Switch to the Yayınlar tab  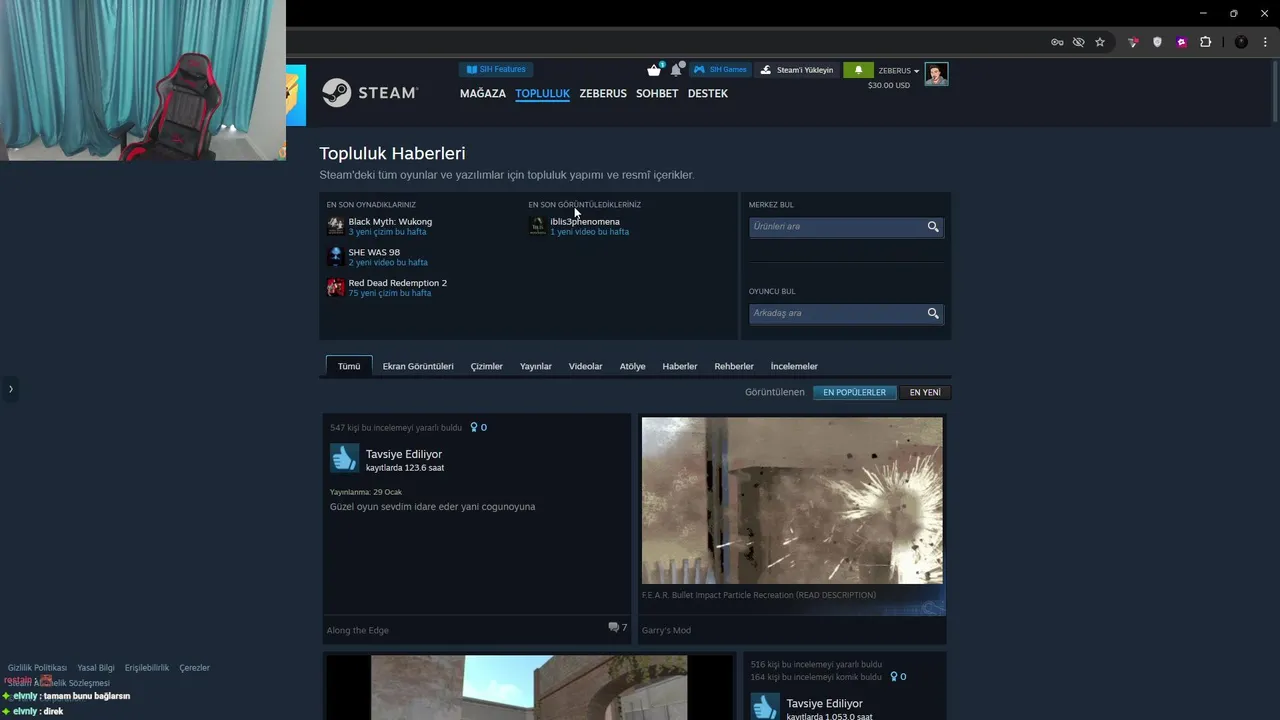[x=536, y=367]
